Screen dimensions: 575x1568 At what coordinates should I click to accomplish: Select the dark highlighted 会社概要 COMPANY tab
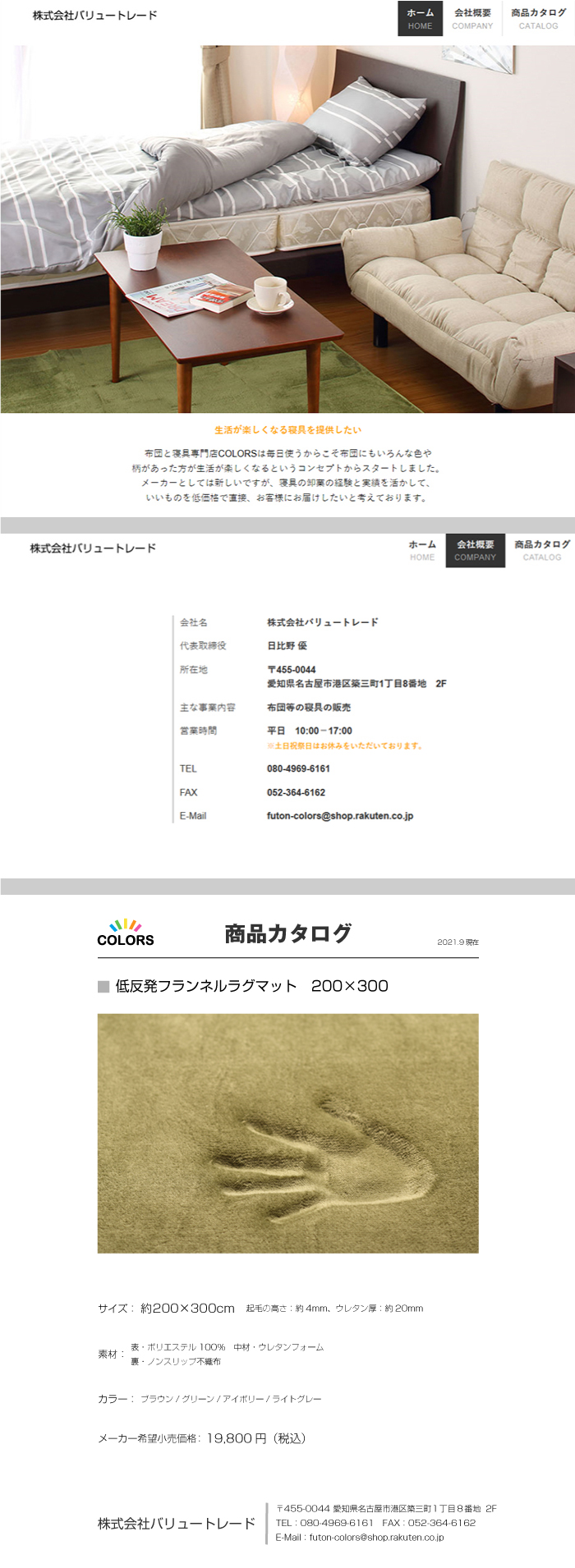click(x=475, y=550)
